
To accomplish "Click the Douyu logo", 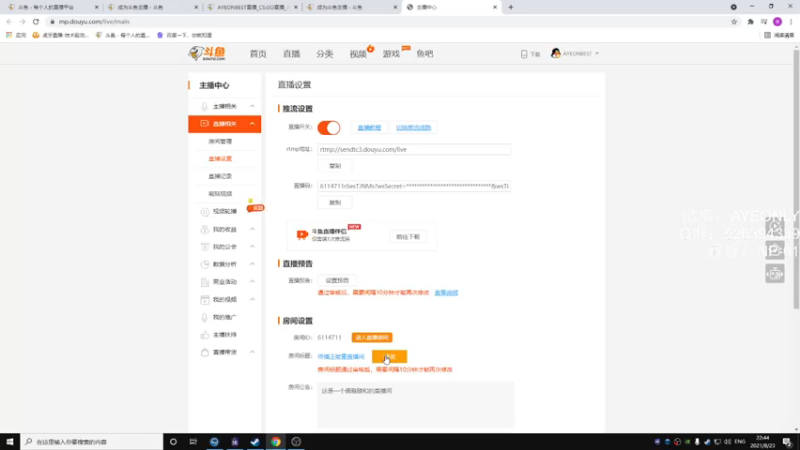I will (x=207, y=53).
